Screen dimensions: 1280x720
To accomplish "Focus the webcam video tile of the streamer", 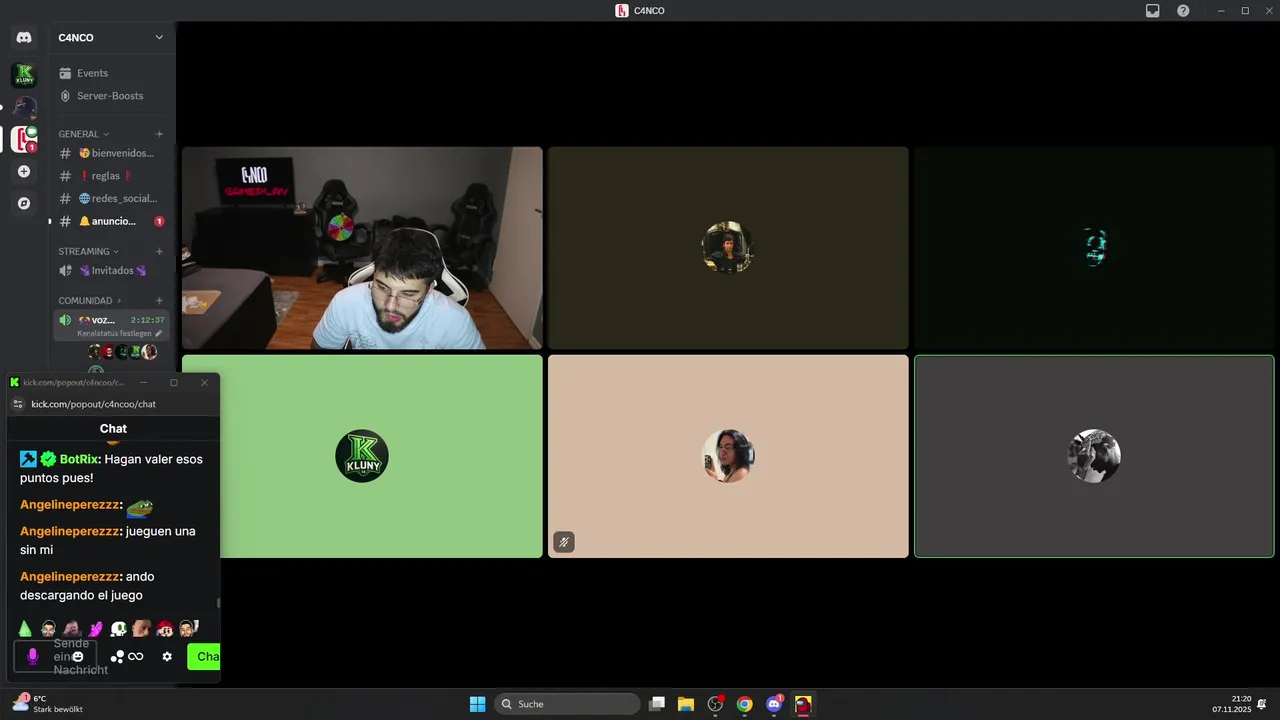I will [362, 248].
